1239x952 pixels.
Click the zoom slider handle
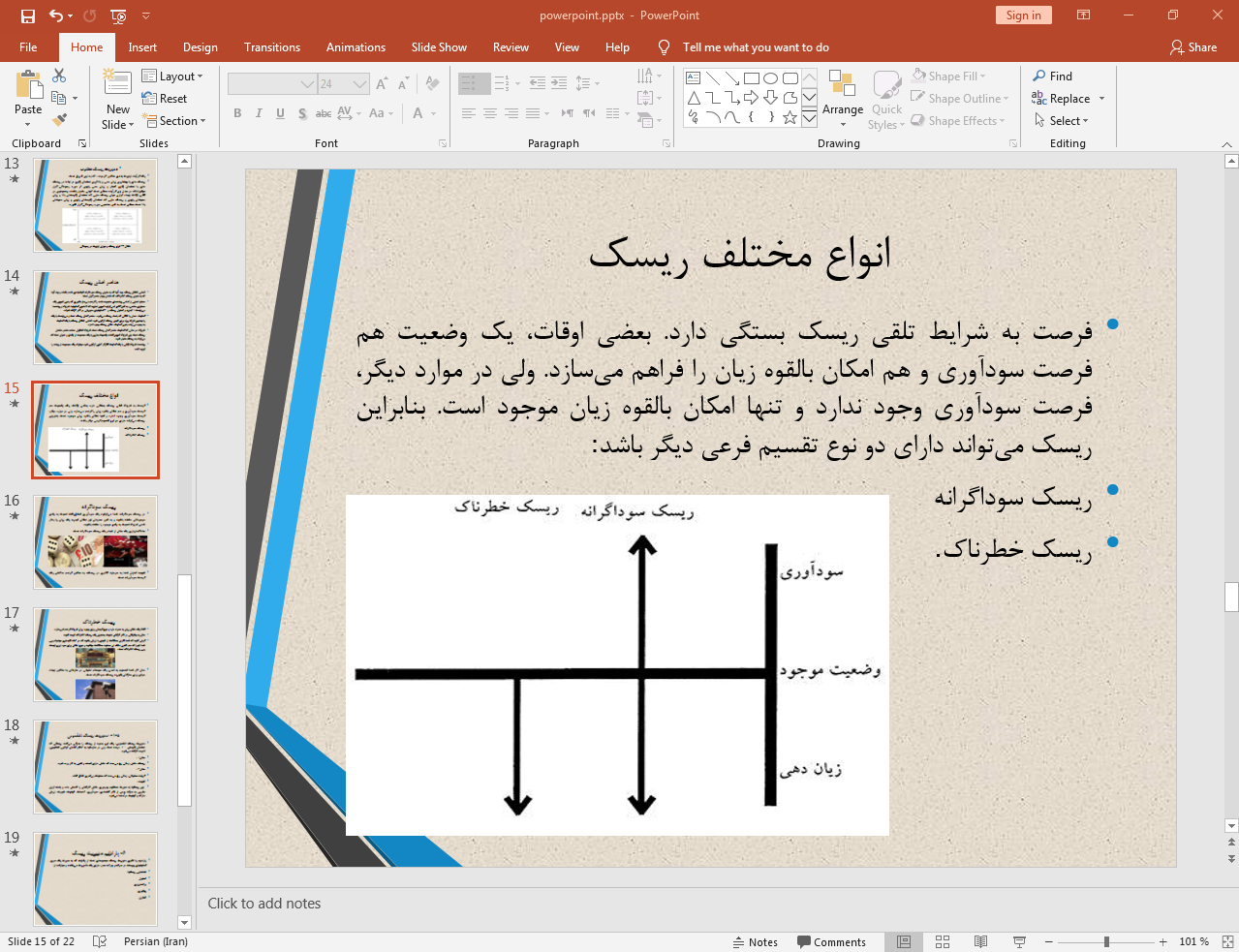pyautogui.click(x=1106, y=941)
